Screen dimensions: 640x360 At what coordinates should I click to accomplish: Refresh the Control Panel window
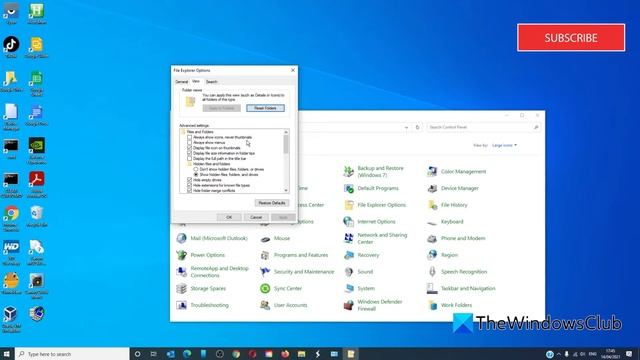pyautogui.click(x=417, y=127)
